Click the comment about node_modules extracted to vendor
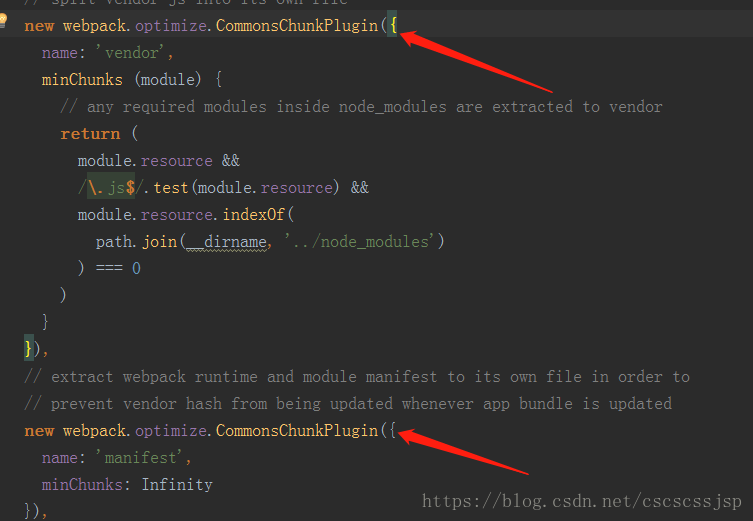 click(361, 107)
